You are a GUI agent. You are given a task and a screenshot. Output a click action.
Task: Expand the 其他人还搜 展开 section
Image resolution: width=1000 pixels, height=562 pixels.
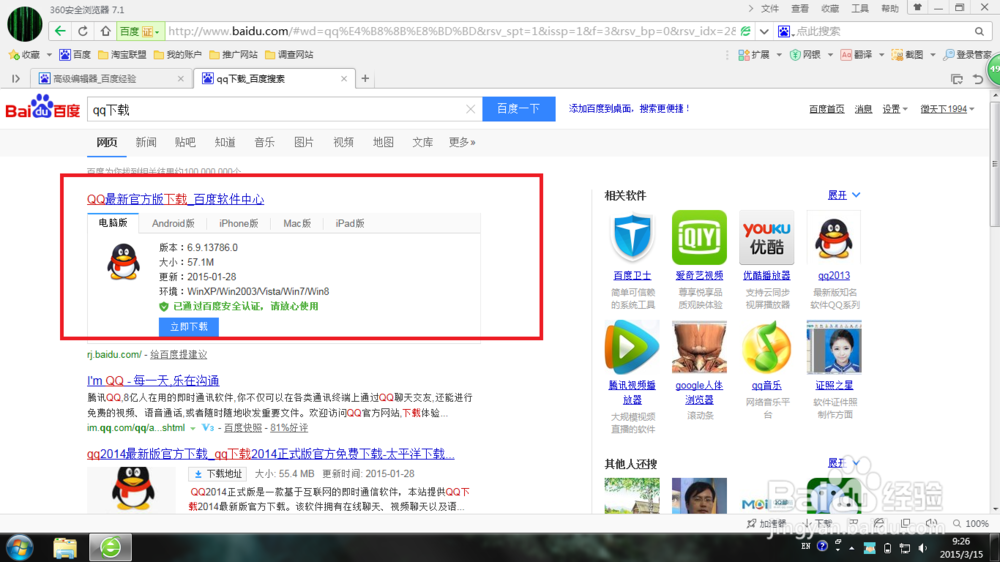coord(844,463)
